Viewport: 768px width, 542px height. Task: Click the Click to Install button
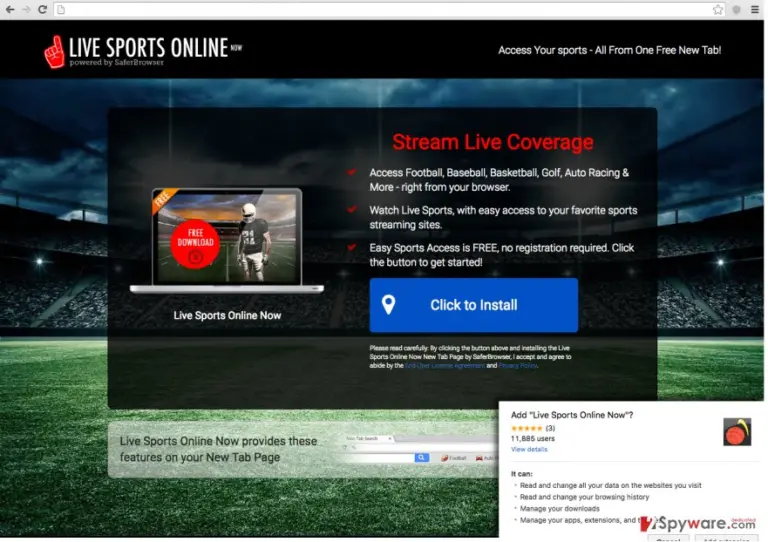[474, 305]
